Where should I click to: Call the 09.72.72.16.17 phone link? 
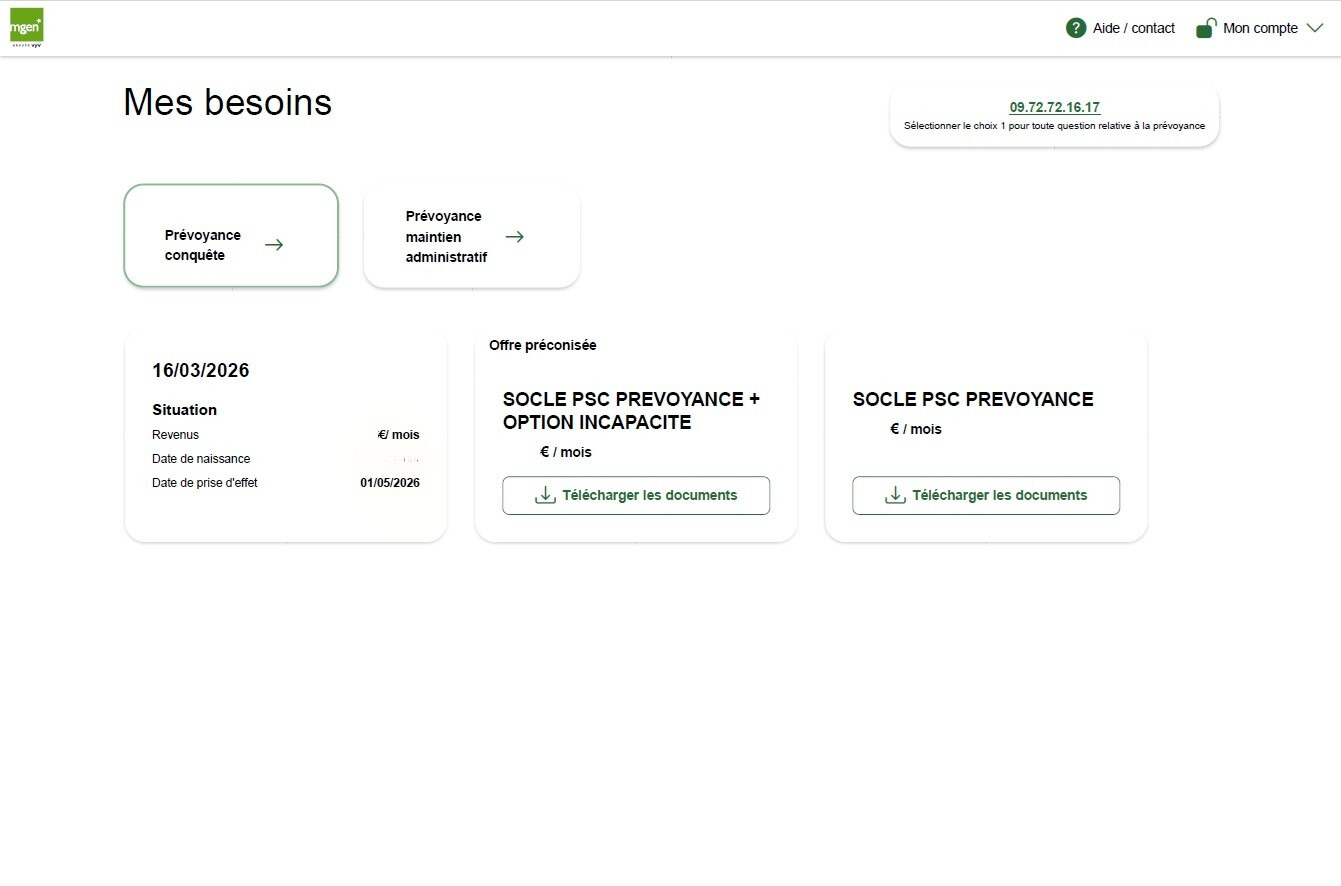pyautogui.click(x=1054, y=107)
